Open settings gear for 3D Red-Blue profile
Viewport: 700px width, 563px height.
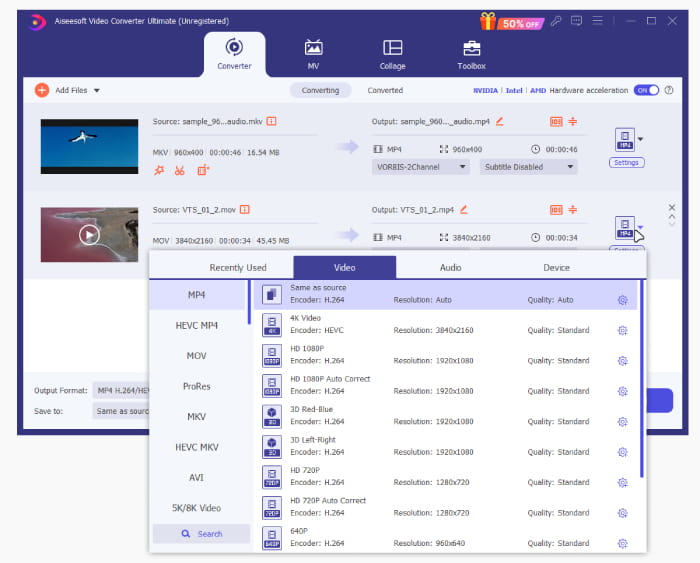pyautogui.click(x=622, y=421)
